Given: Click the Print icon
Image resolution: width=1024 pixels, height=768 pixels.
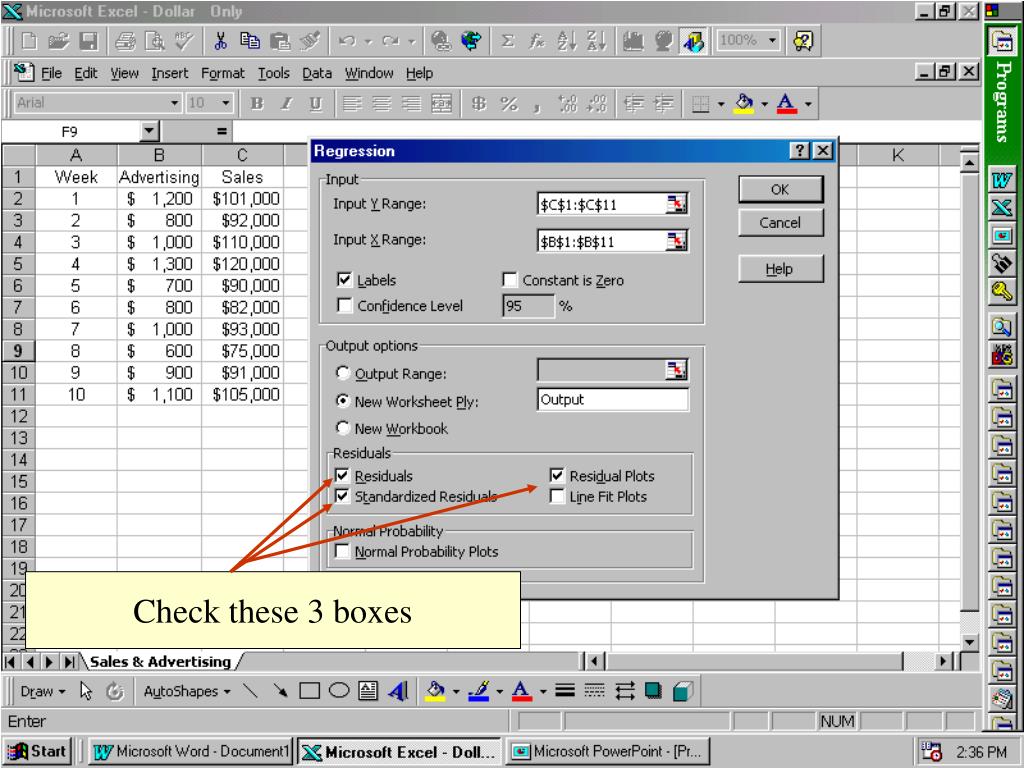Looking at the screenshot, I should pyautogui.click(x=125, y=41).
